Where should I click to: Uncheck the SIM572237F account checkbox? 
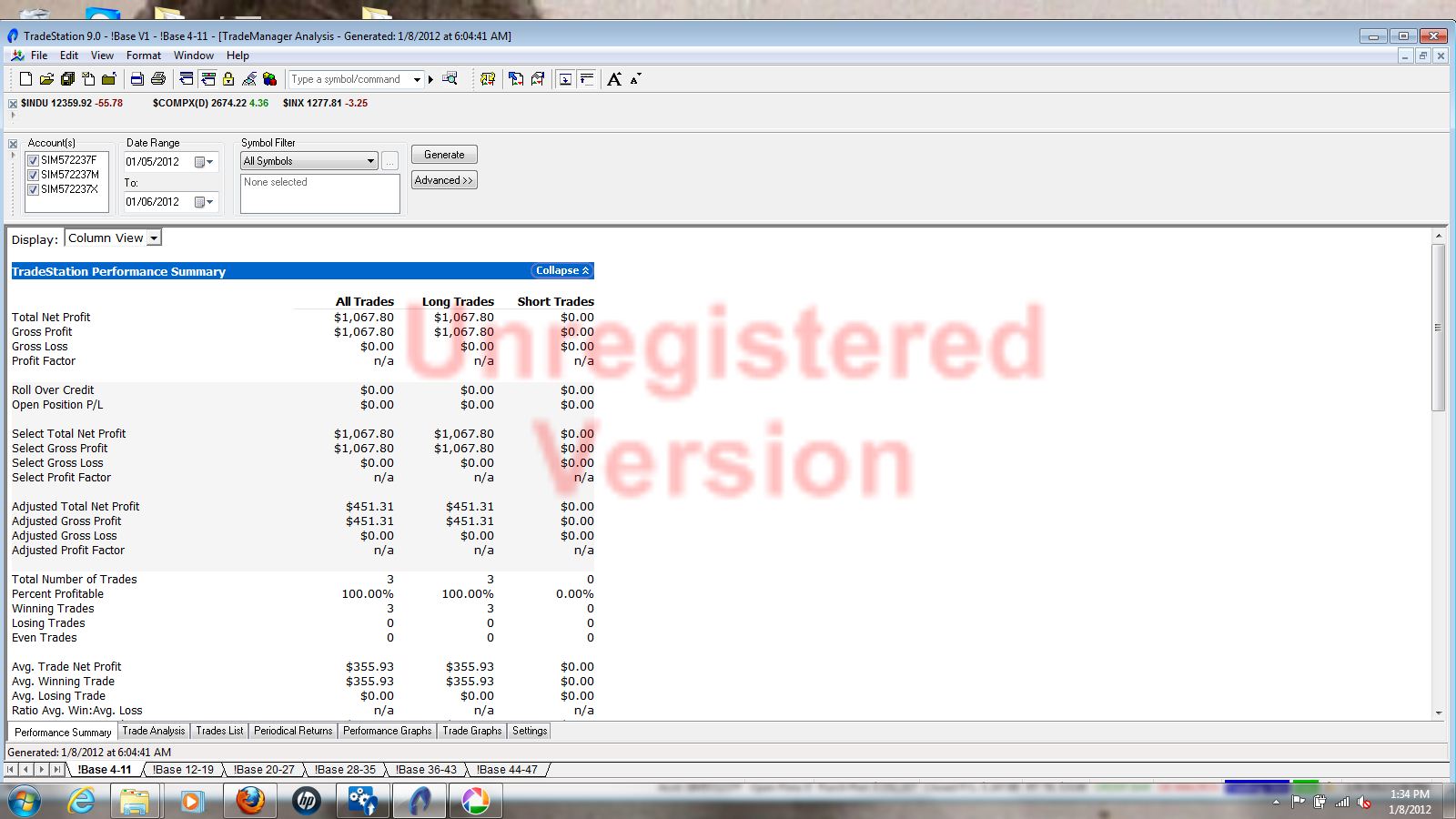(x=33, y=160)
